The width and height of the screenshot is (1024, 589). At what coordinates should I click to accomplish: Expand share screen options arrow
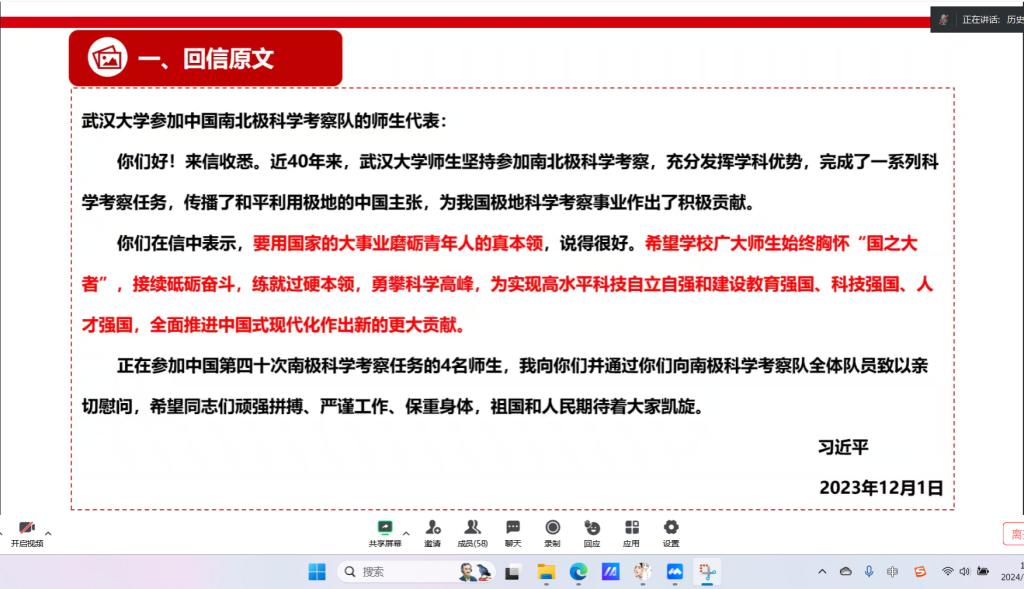[x=406, y=532]
